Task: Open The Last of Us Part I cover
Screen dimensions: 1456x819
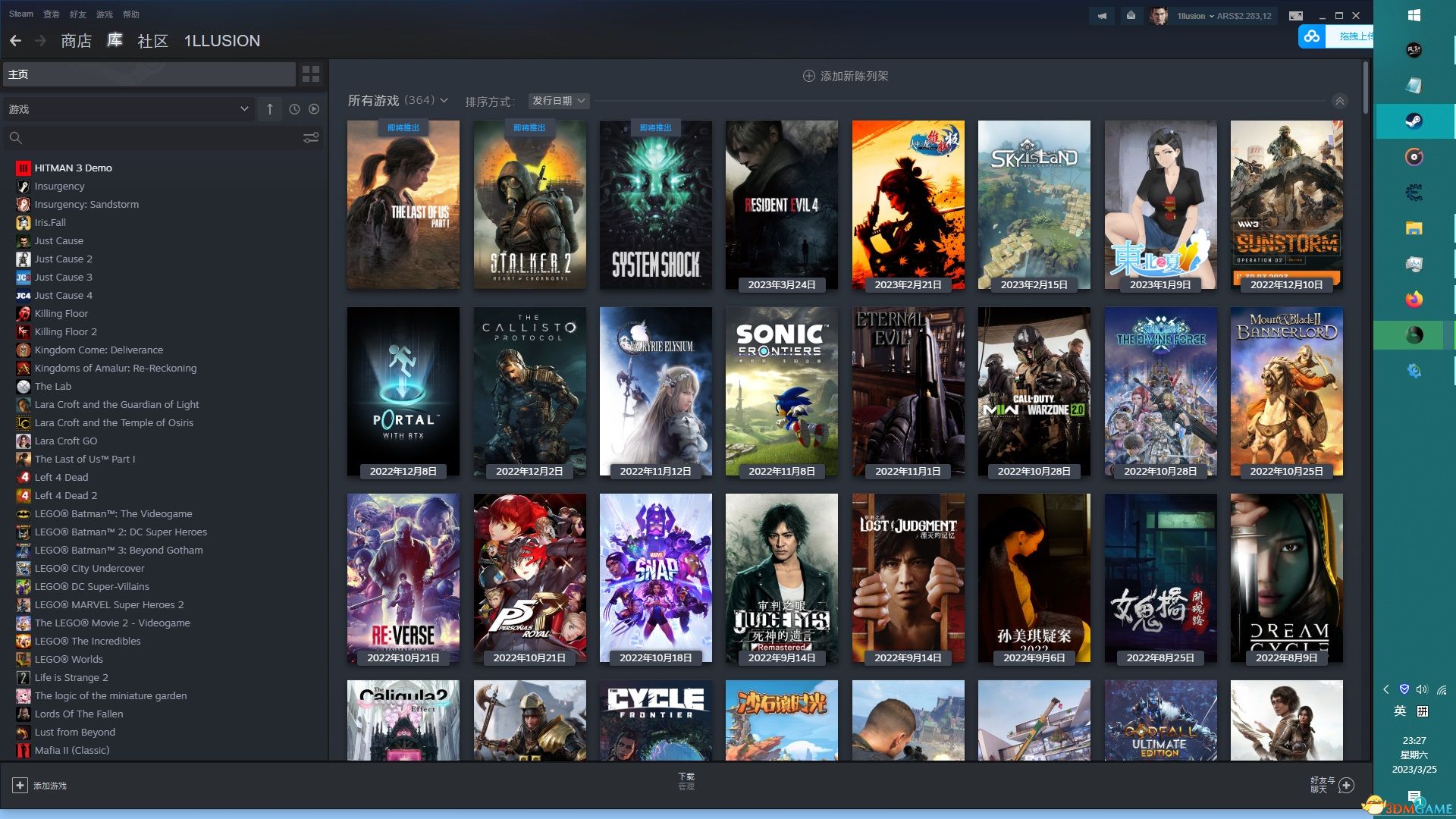Action: (x=403, y=205)
